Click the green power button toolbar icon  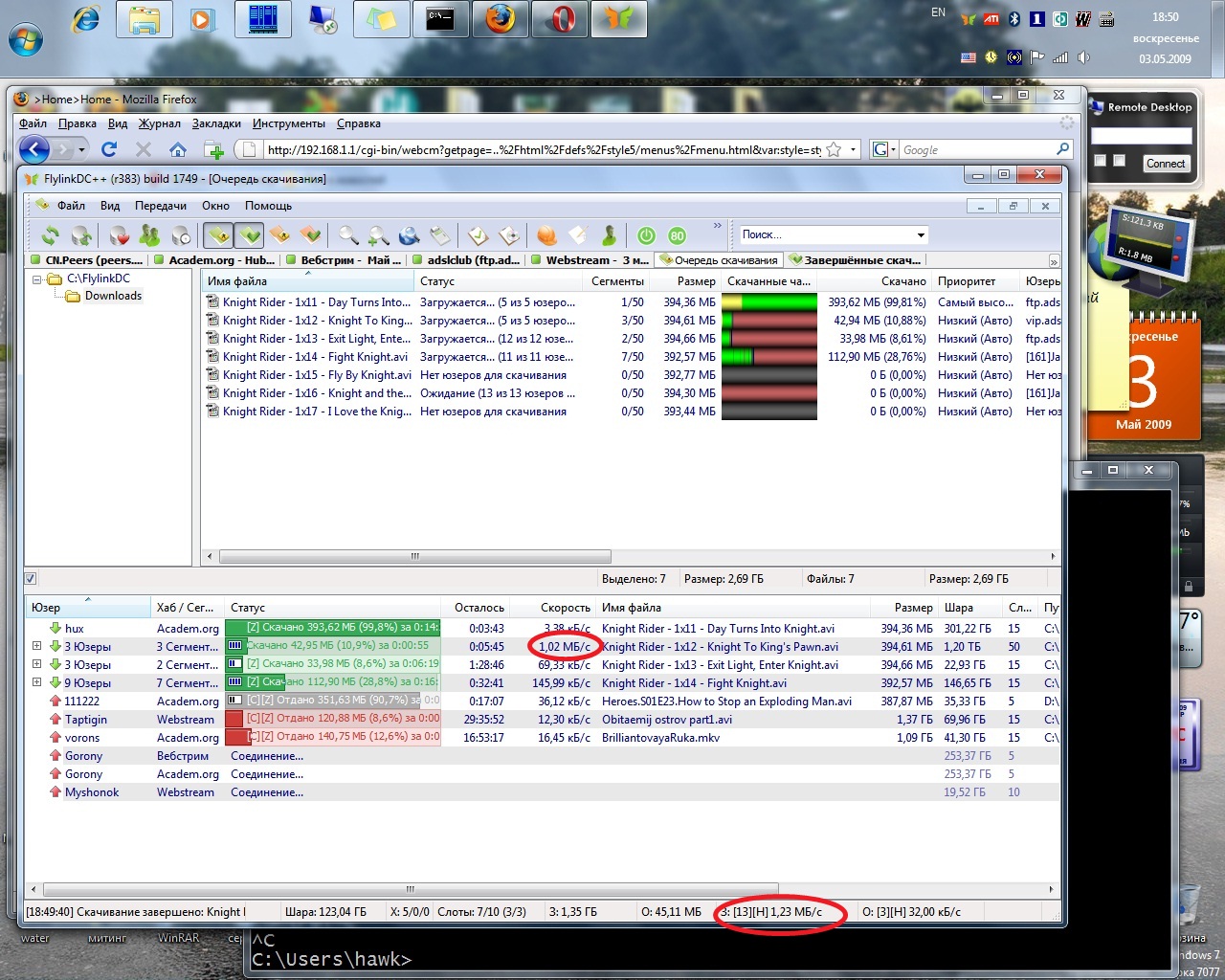(x=646, y=235)
